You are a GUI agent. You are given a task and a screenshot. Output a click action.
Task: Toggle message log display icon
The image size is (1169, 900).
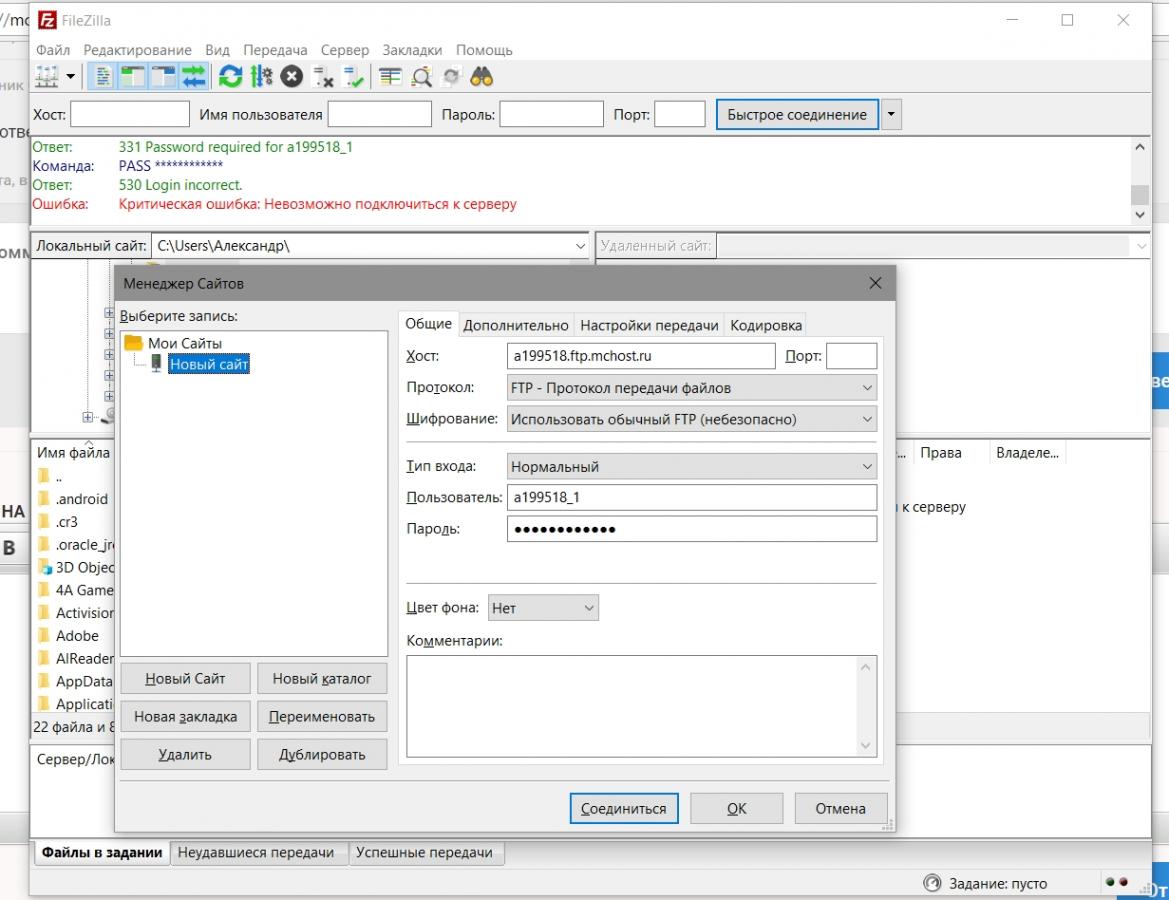pyautogui.click(x=102, y=76)
